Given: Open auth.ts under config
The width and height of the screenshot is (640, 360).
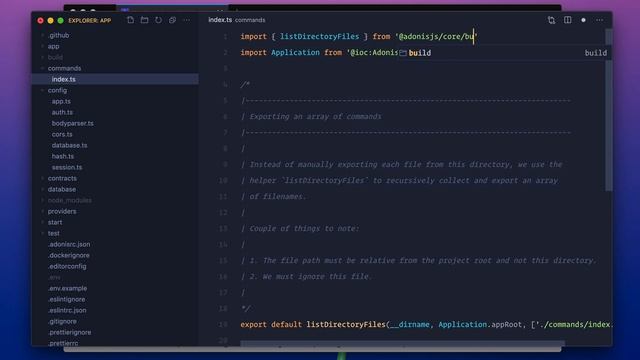Looking at the screenshot, I should 62,112.
